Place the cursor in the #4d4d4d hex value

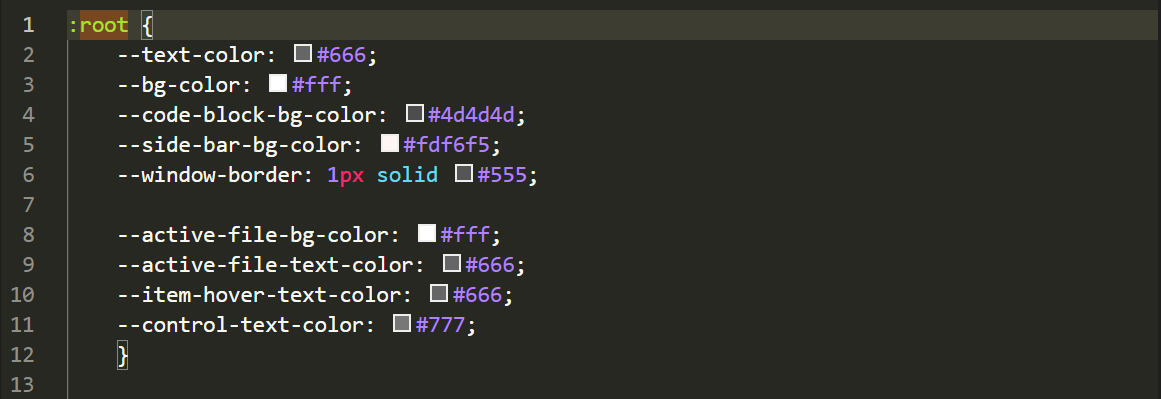471,115
